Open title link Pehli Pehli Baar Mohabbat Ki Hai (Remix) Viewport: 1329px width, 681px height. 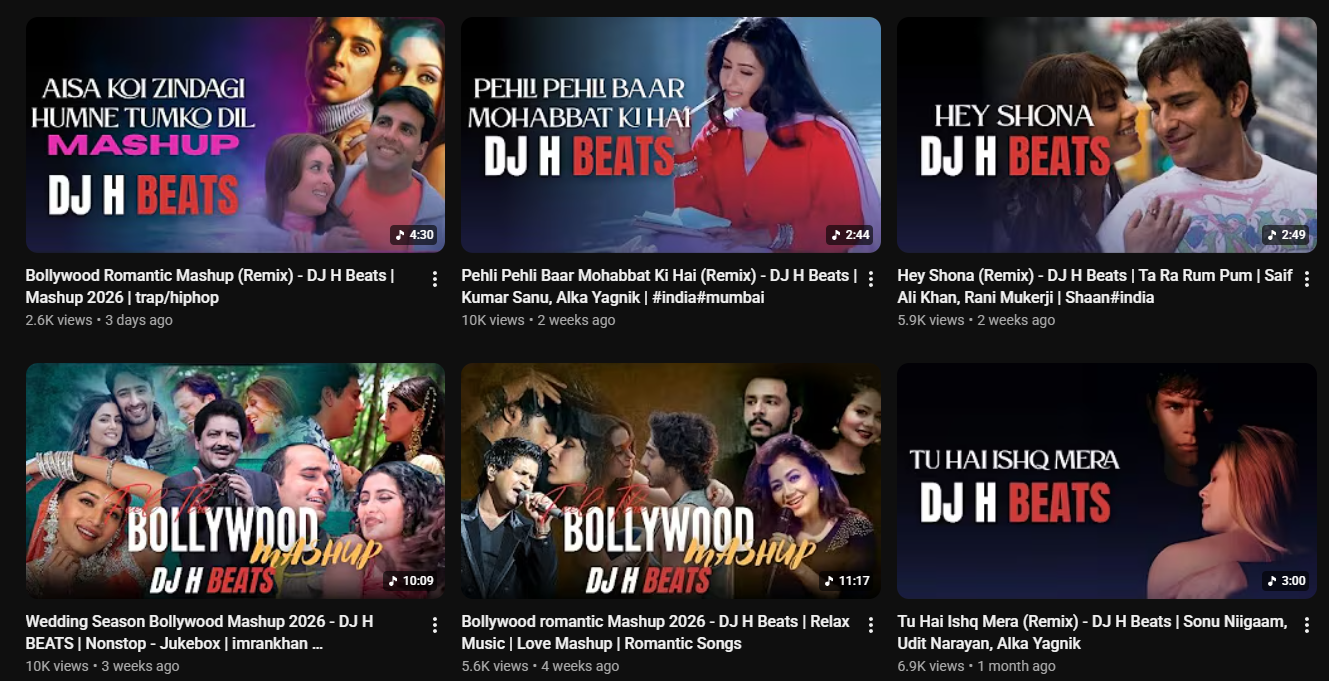659,286
